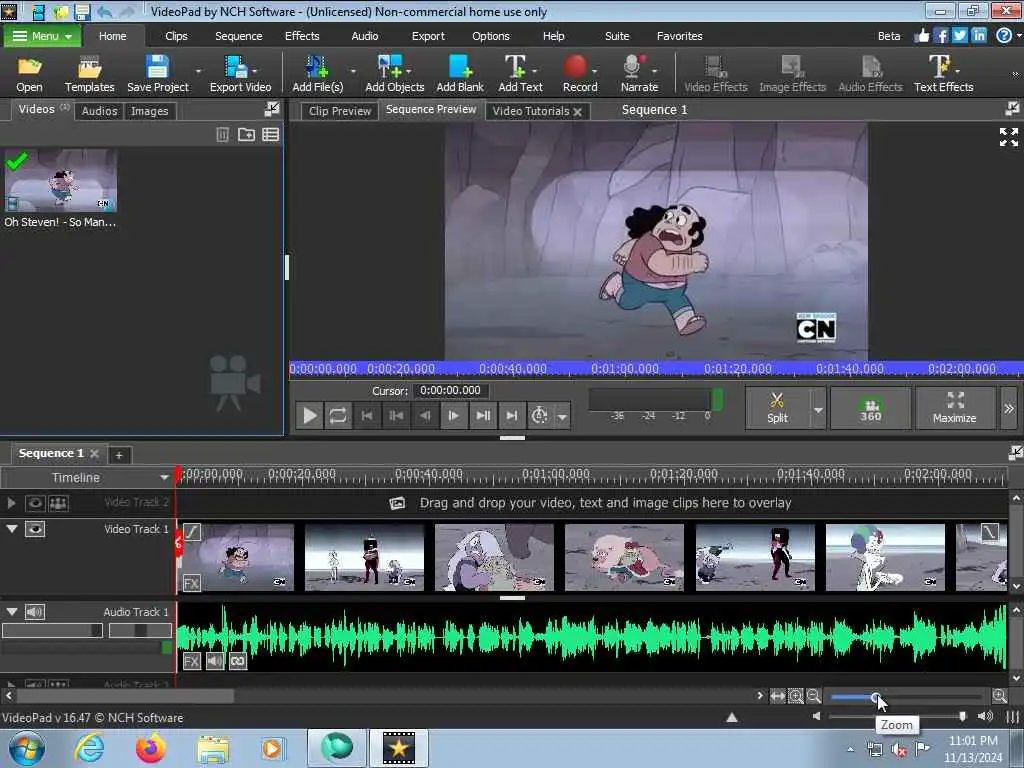
Task: Click the Maximize preview button
Action: 954,408
